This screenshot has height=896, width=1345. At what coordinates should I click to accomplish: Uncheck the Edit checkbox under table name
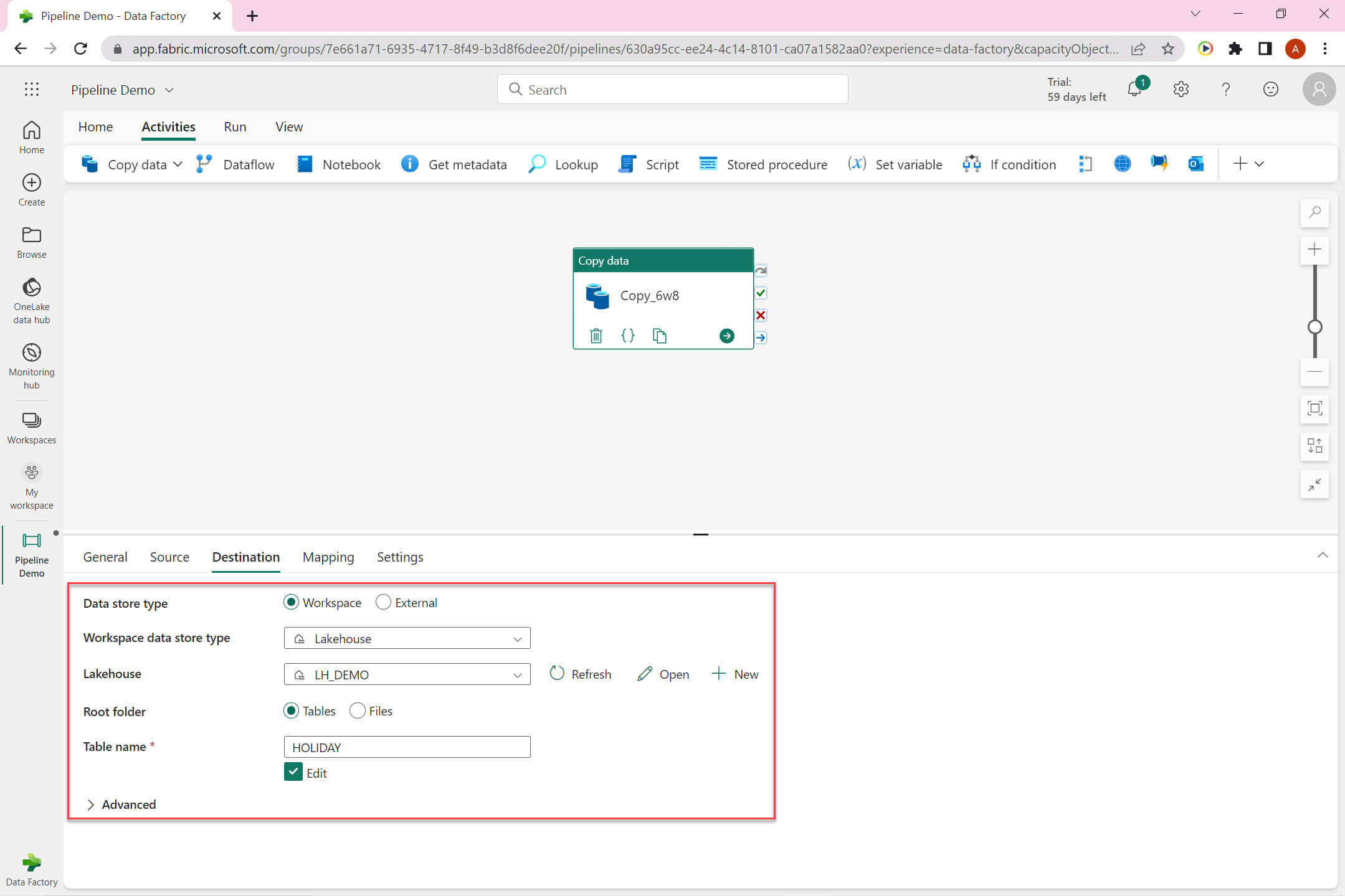tap(293, 771)
